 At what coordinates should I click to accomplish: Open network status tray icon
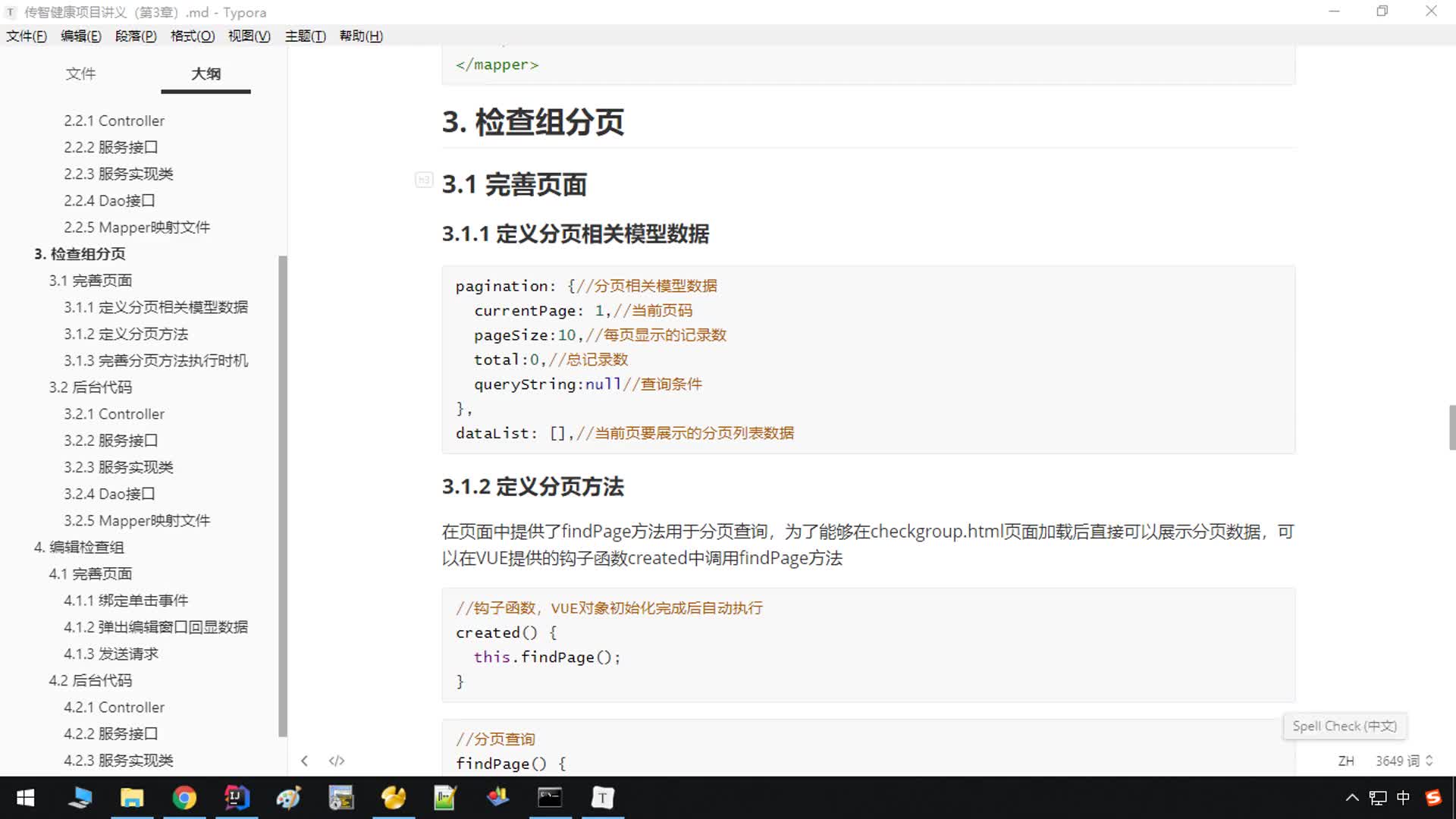tap(1378, 798)
